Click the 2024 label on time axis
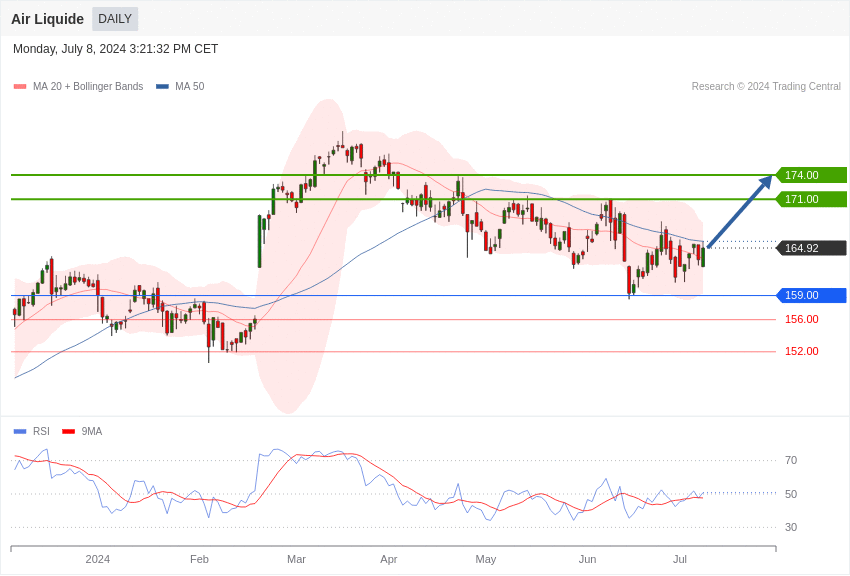Image resolution: width=850 pixels, height=576 pixels. (98, 559)
